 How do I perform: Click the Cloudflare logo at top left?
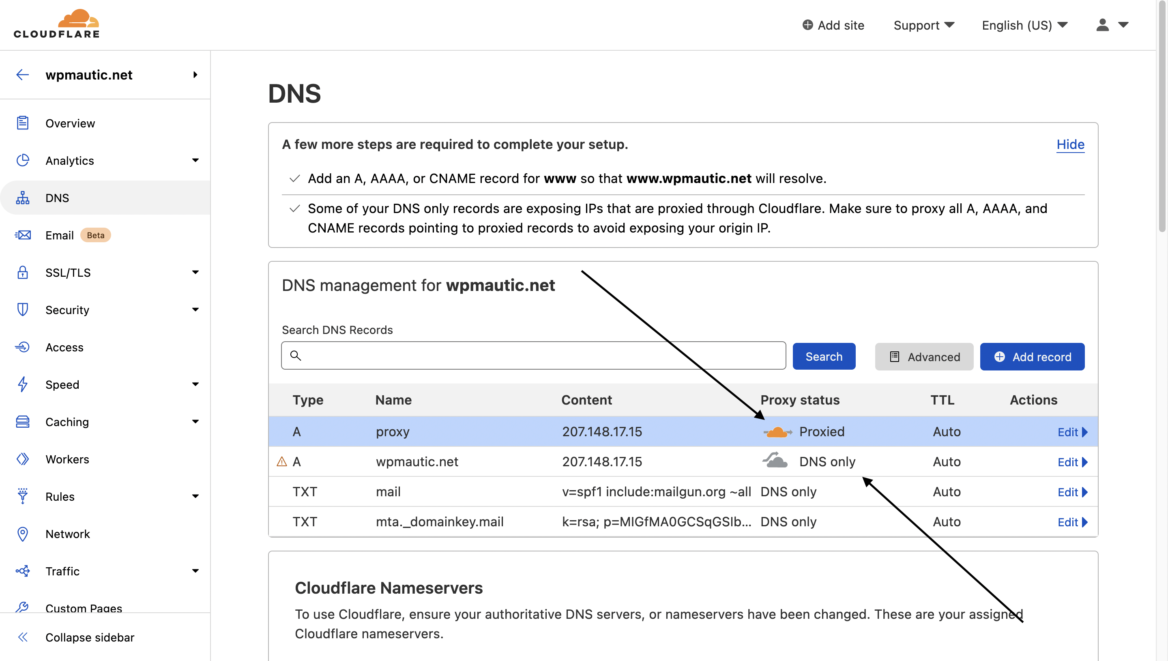point(55,22)
